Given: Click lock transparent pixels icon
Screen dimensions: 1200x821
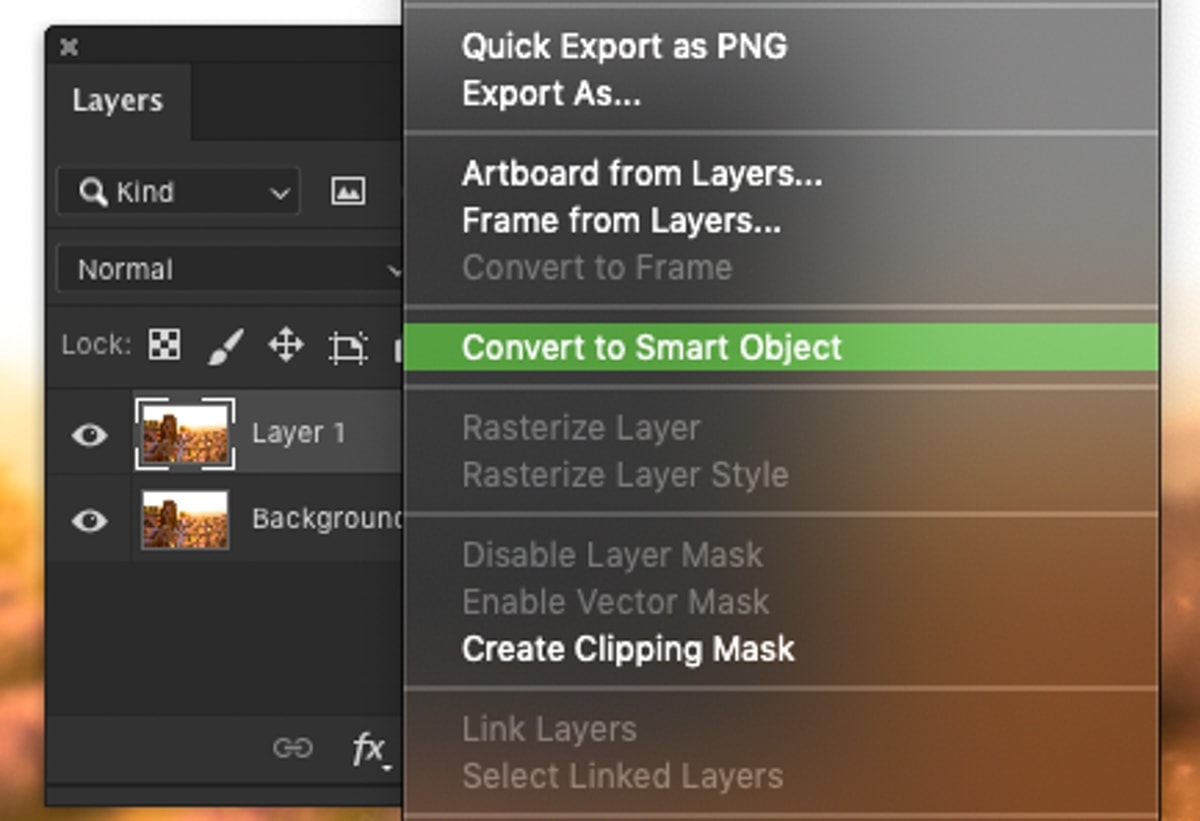Looking at the screenshot, I should [x=165, y=345].
